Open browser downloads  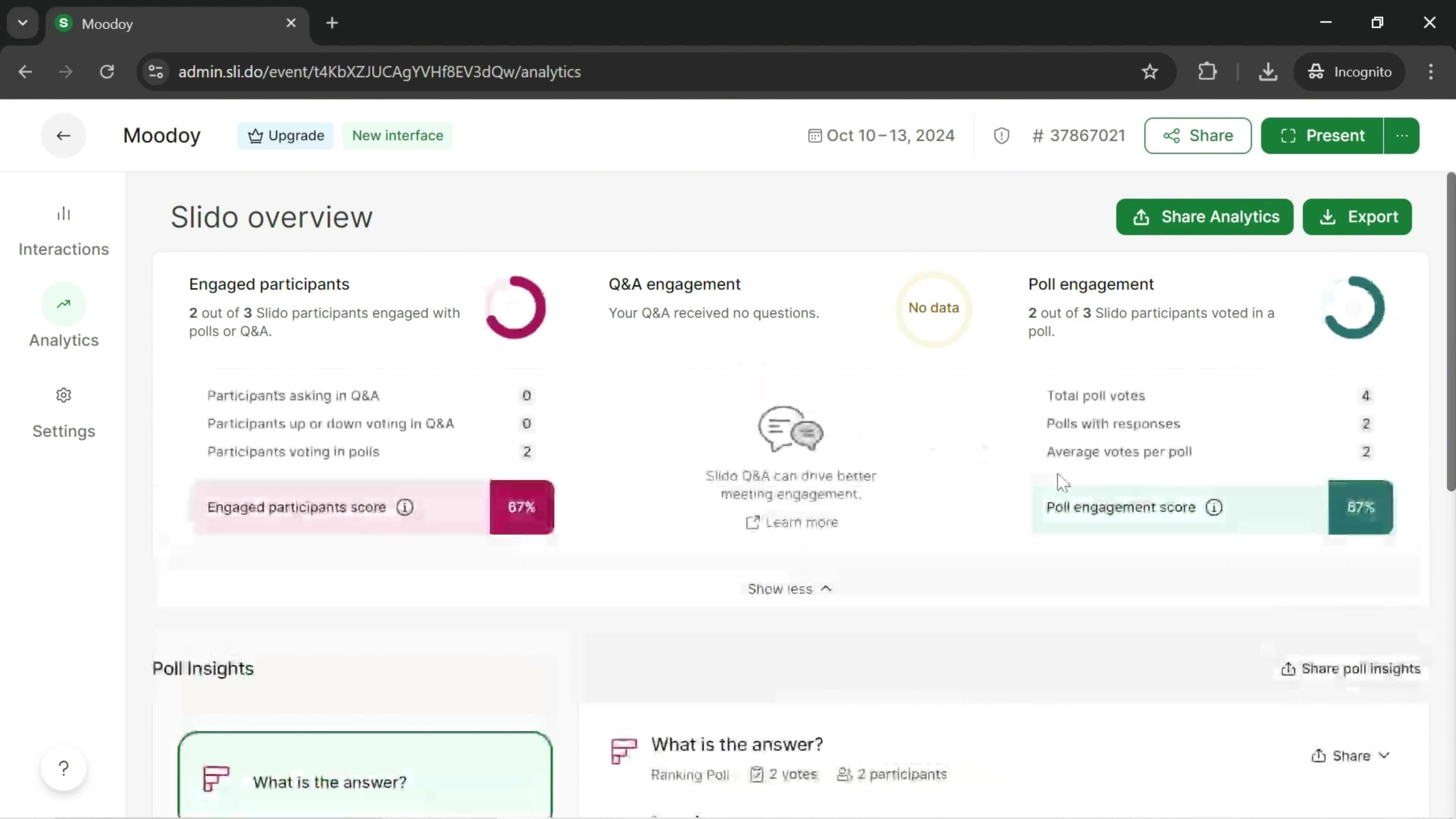click(1268, 72)
